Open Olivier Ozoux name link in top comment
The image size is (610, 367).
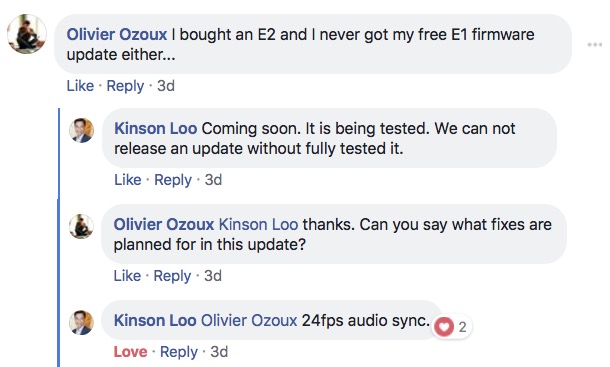coord(117,34)
